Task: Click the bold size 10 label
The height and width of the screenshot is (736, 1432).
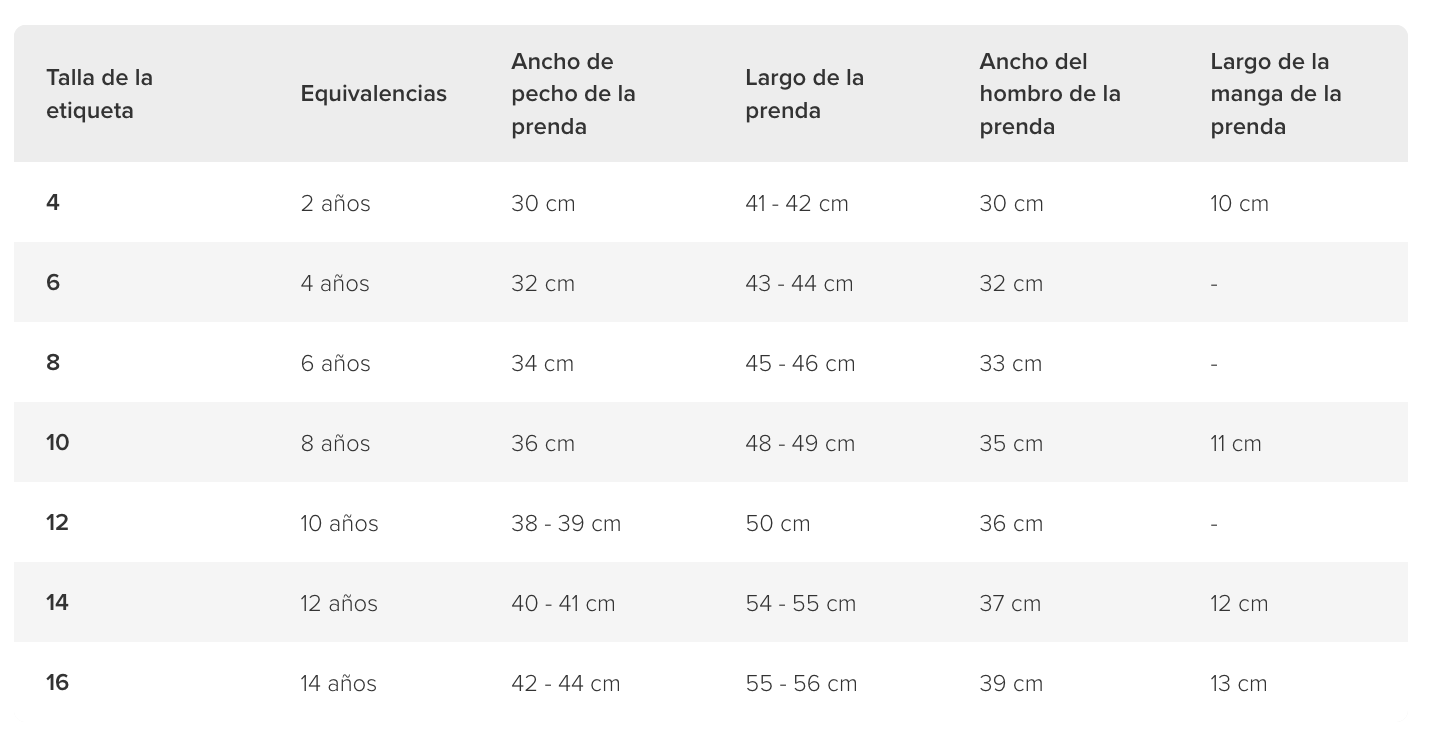Action: [58, 443]
